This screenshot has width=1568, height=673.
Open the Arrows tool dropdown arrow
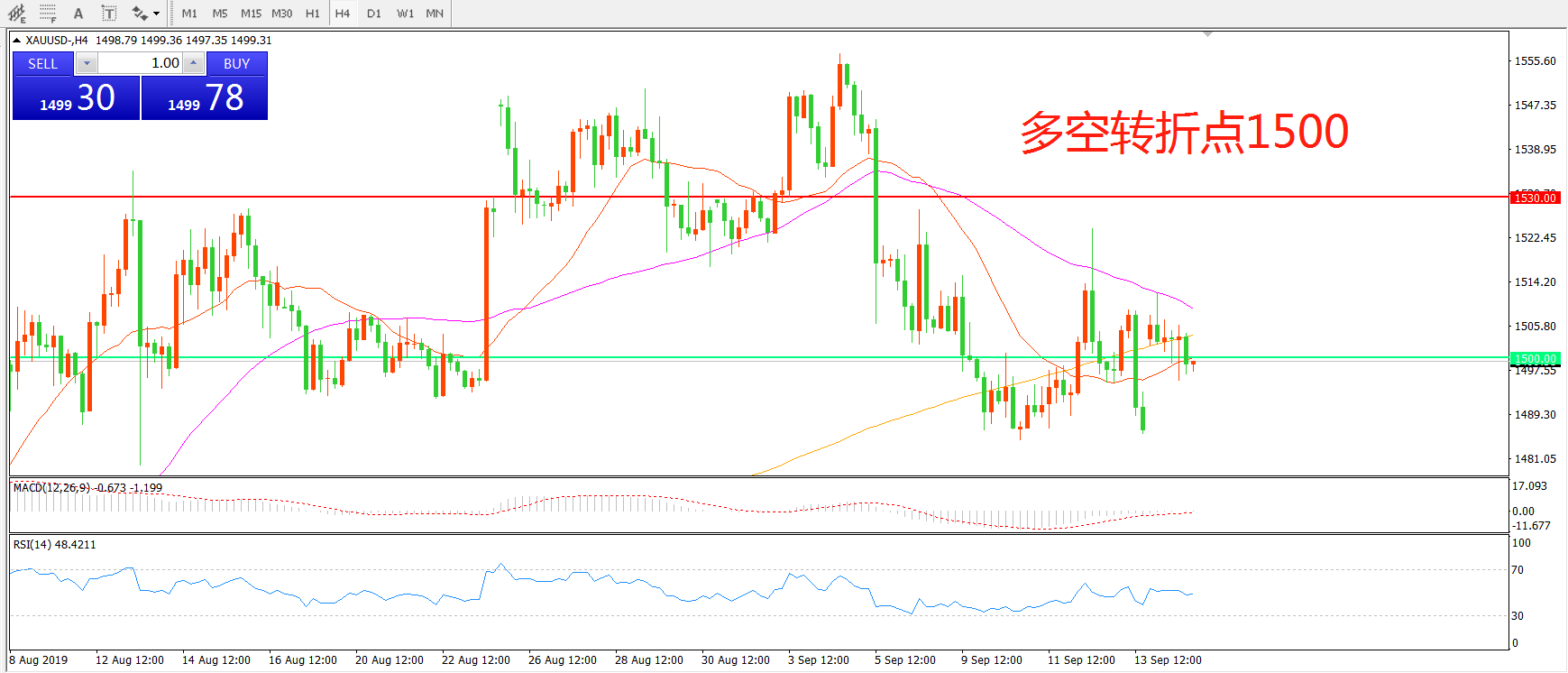[157, 14]
